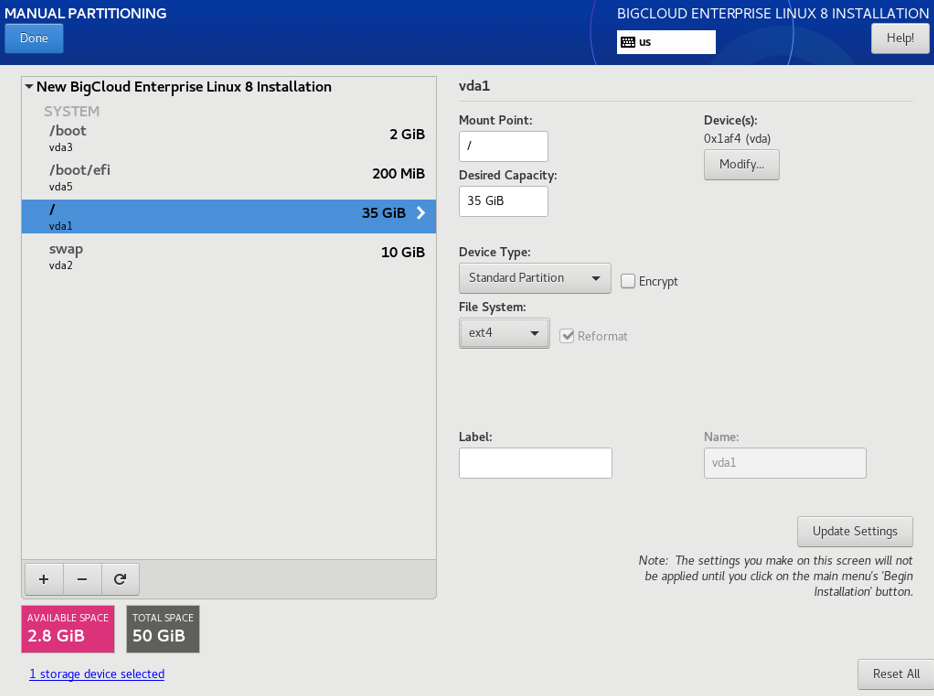Click the '2 GiB' /boot size value
The image size is (934, 696).
(407, 135)
